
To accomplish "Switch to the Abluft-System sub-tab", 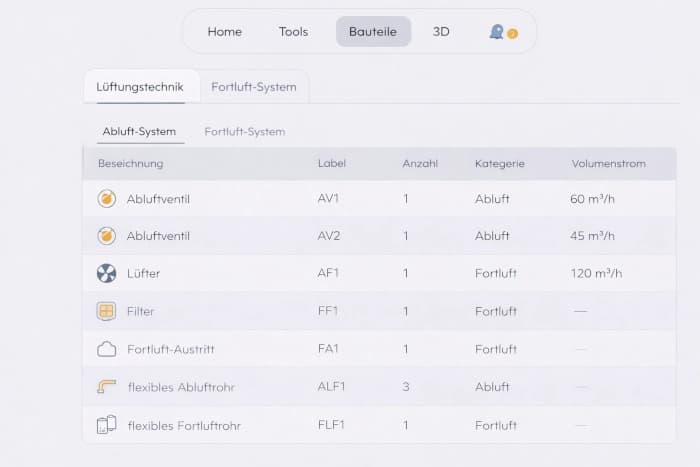I will point(139,132).
